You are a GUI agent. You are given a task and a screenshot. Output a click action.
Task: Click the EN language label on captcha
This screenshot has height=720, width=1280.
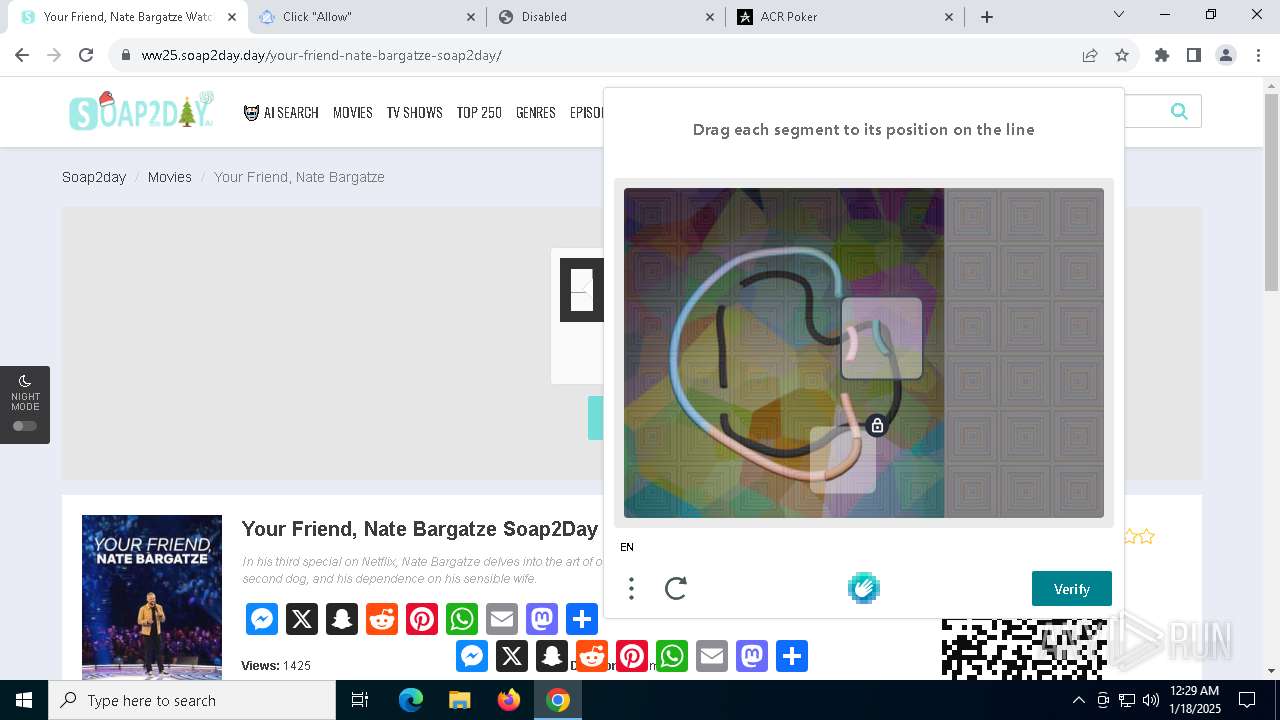(627, 547)
